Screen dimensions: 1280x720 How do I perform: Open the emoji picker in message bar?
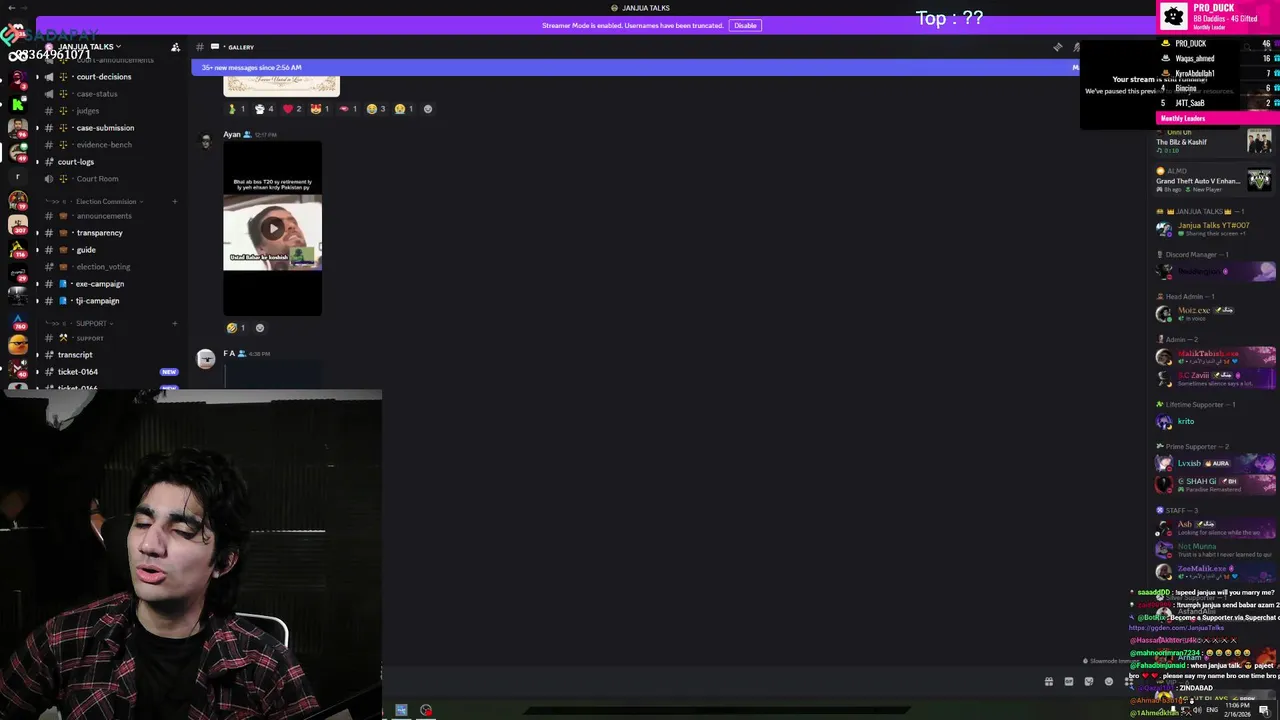(x=1109, y=682)
